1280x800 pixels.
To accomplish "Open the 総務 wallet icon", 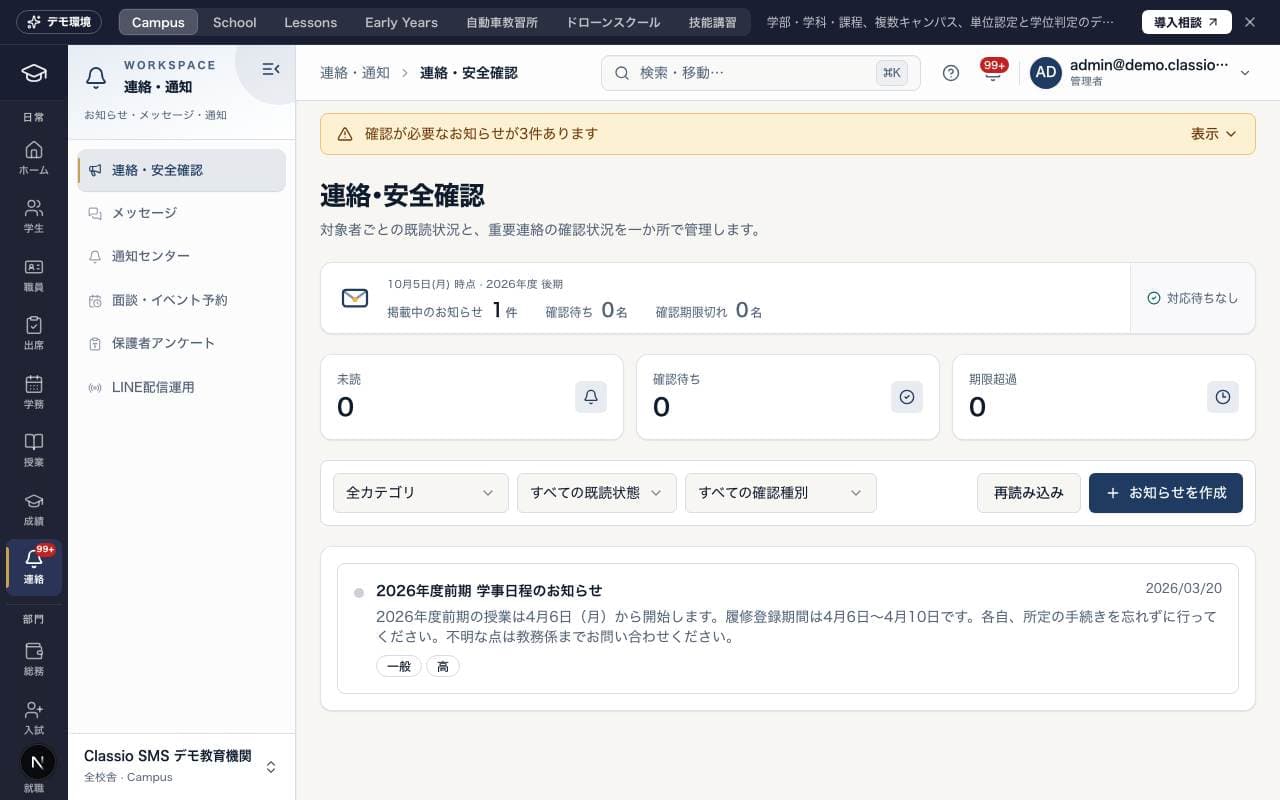I will pyautogui.click(x=34, y=659).
